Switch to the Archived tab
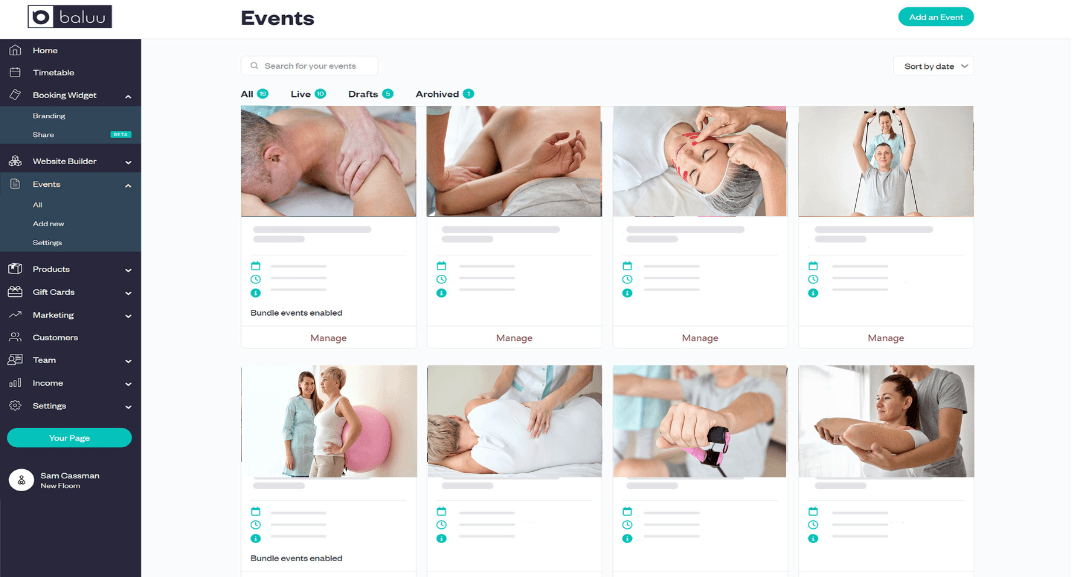This screenshot has width=1073, height=577. pyautogui.click(x=444, y=94)
